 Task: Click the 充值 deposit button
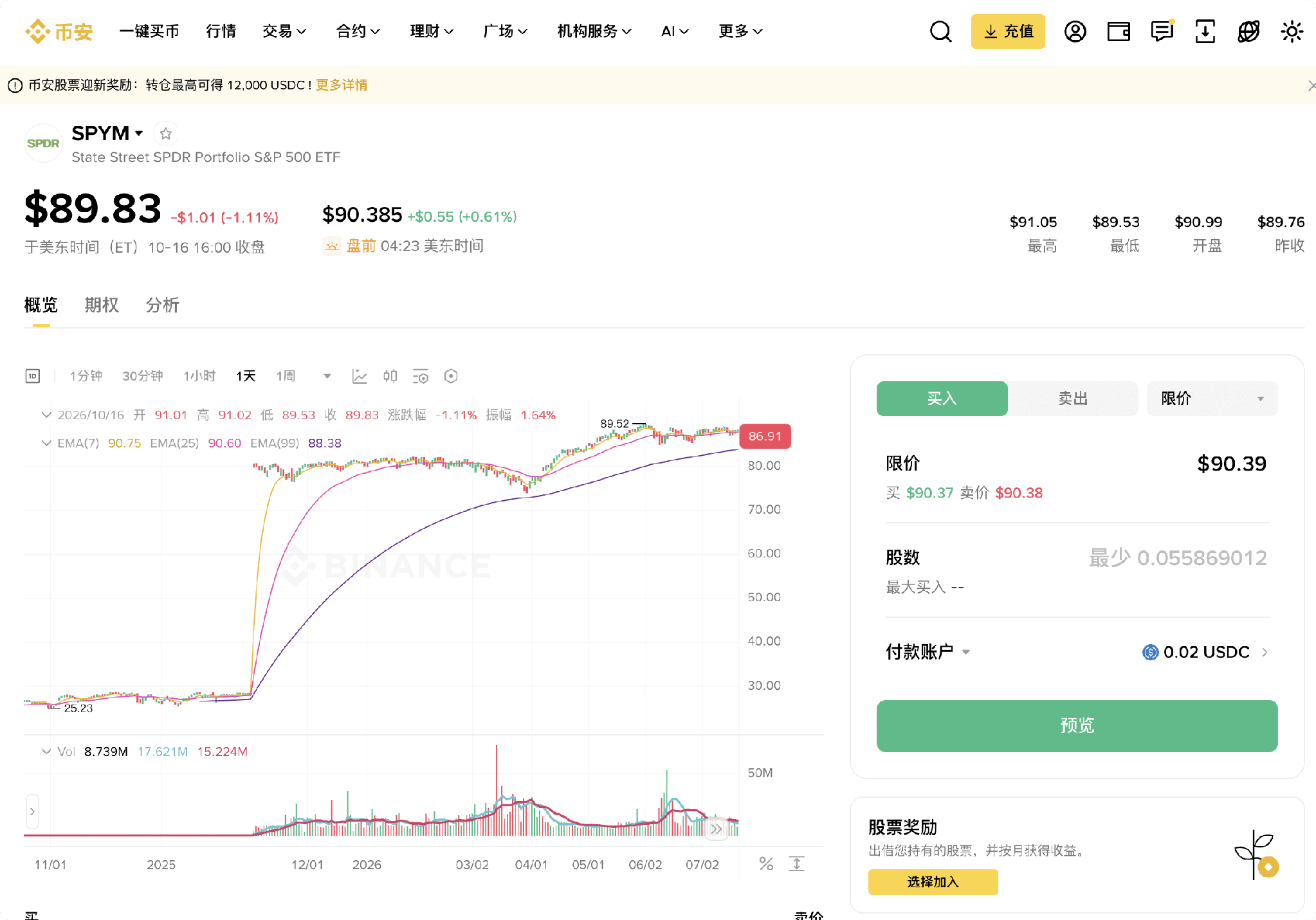click(1008, 31)
